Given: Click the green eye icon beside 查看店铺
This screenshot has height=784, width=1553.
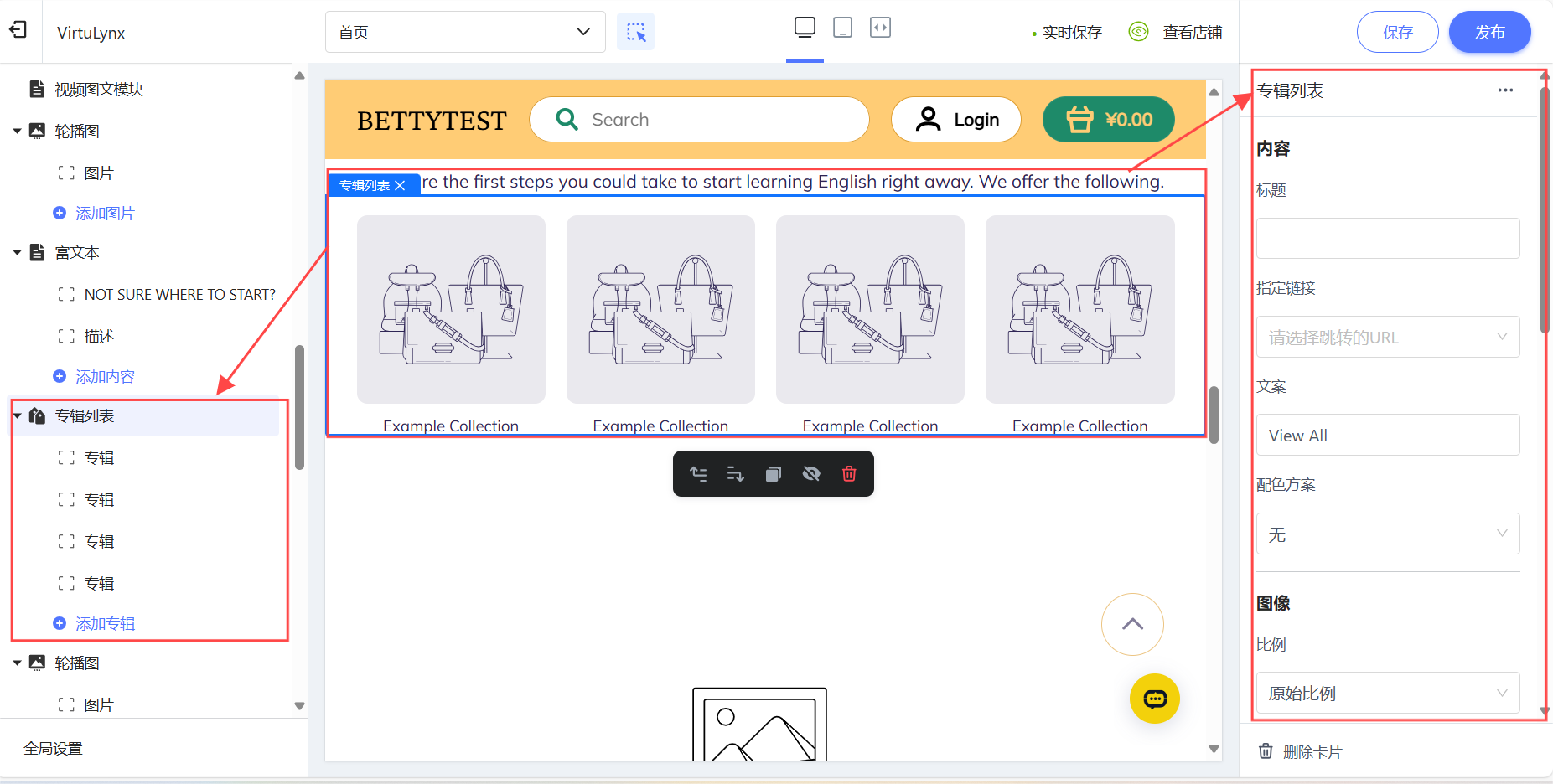Looking at the screenshot, I should pos(1138,32).
